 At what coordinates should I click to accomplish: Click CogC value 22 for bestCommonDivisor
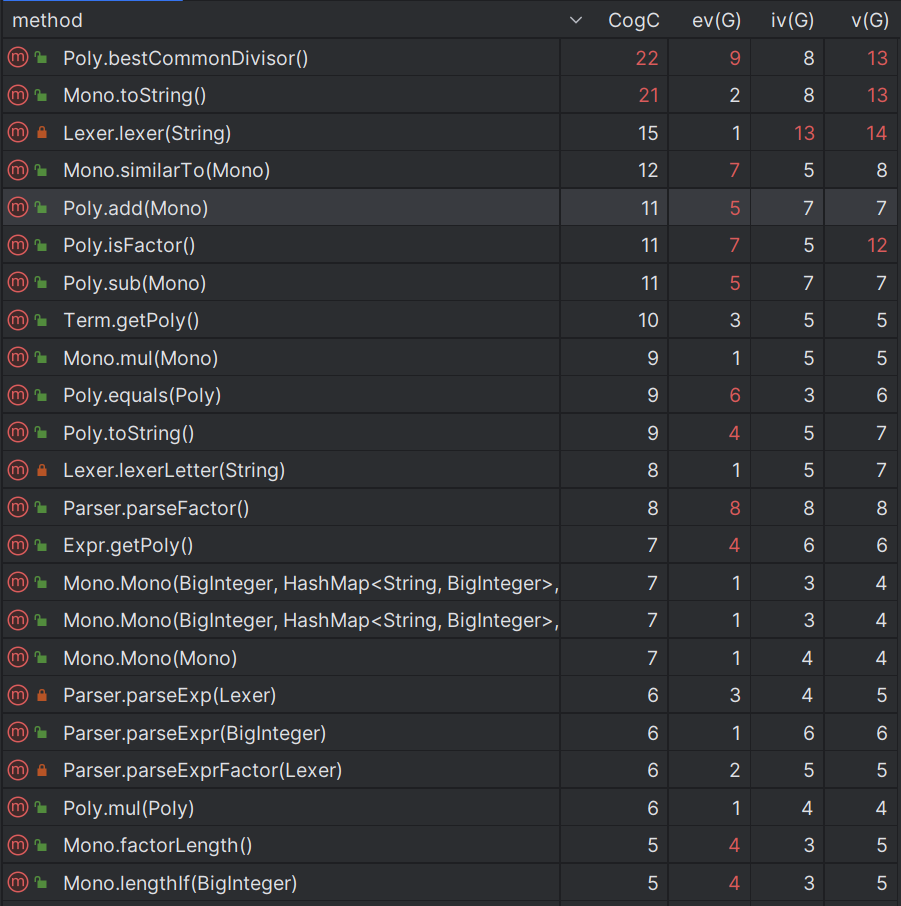tap(646, 58)
